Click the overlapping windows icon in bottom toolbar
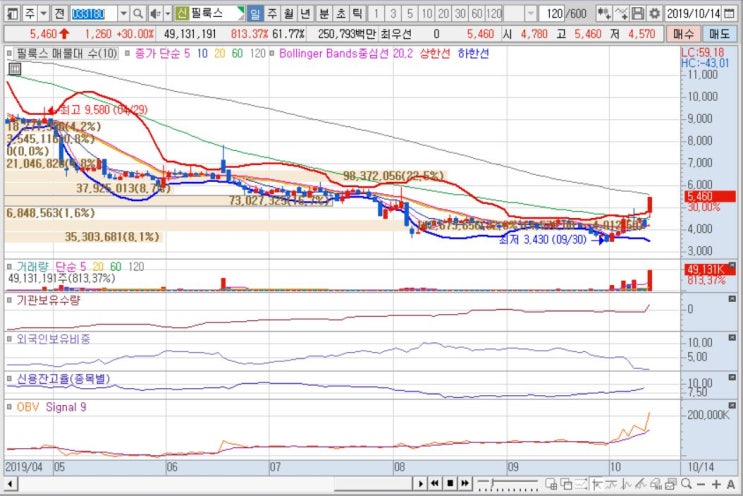743x496 pixels. (566, 484)
